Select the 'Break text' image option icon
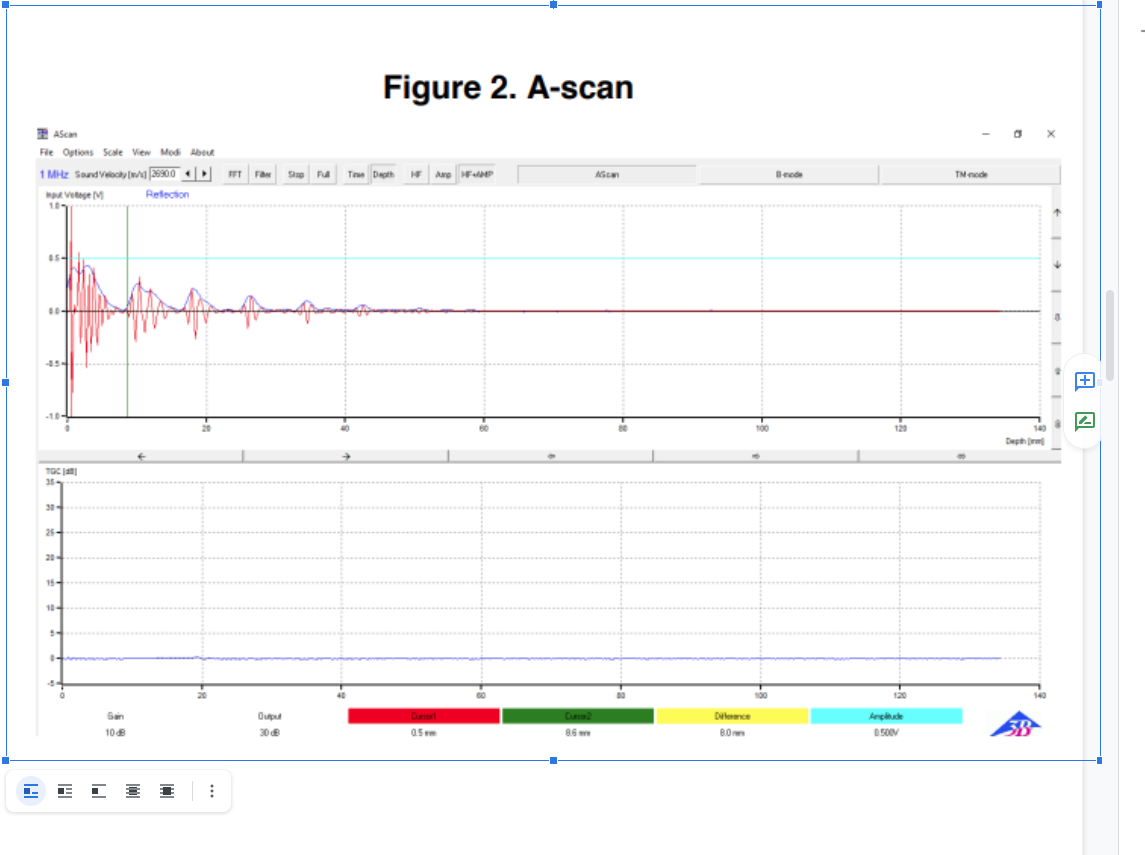Screen dimensions: 1145x855 coord(97,790)
